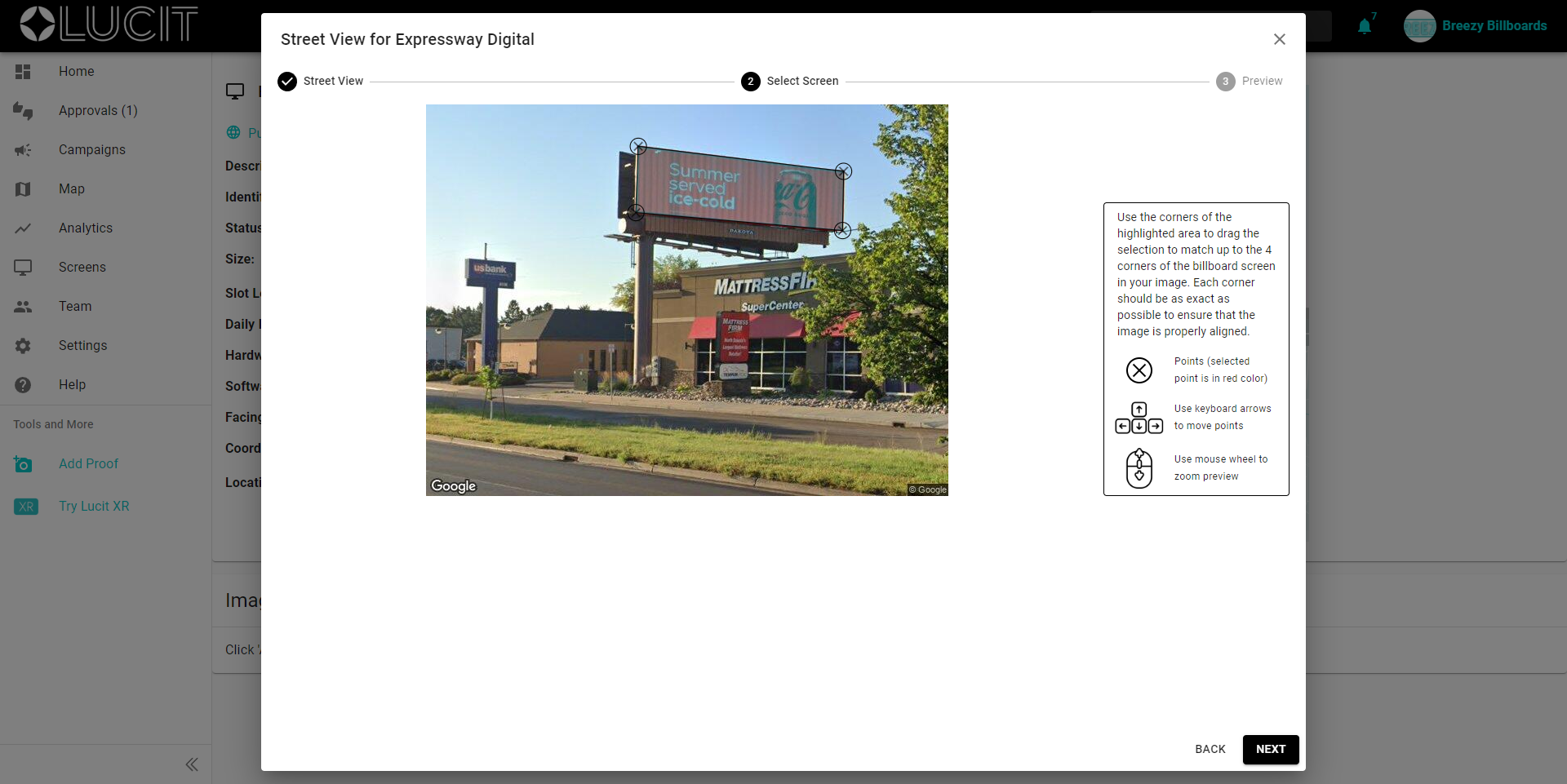Screen dimensions: 1567x784
Task: Close the Street View dialog
Action: click(1279, 39)
